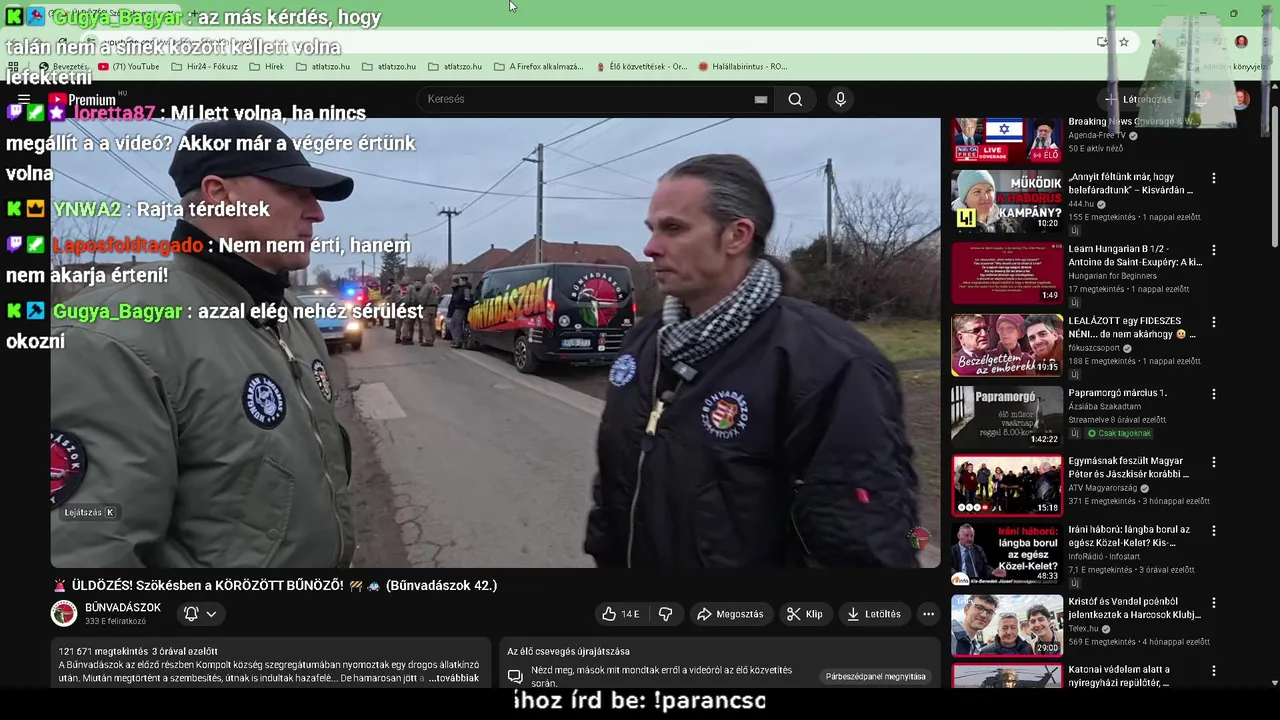The width and height of the screenshot is (1280, 720).
Task: Open options for Learn Hungarian B video
Action: click(1214, 250)
